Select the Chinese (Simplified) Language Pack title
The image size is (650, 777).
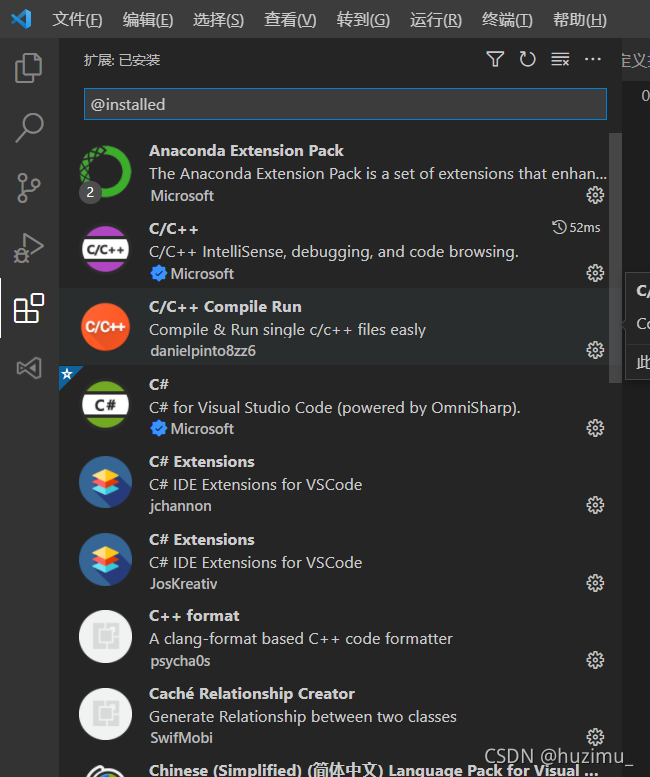374,770
